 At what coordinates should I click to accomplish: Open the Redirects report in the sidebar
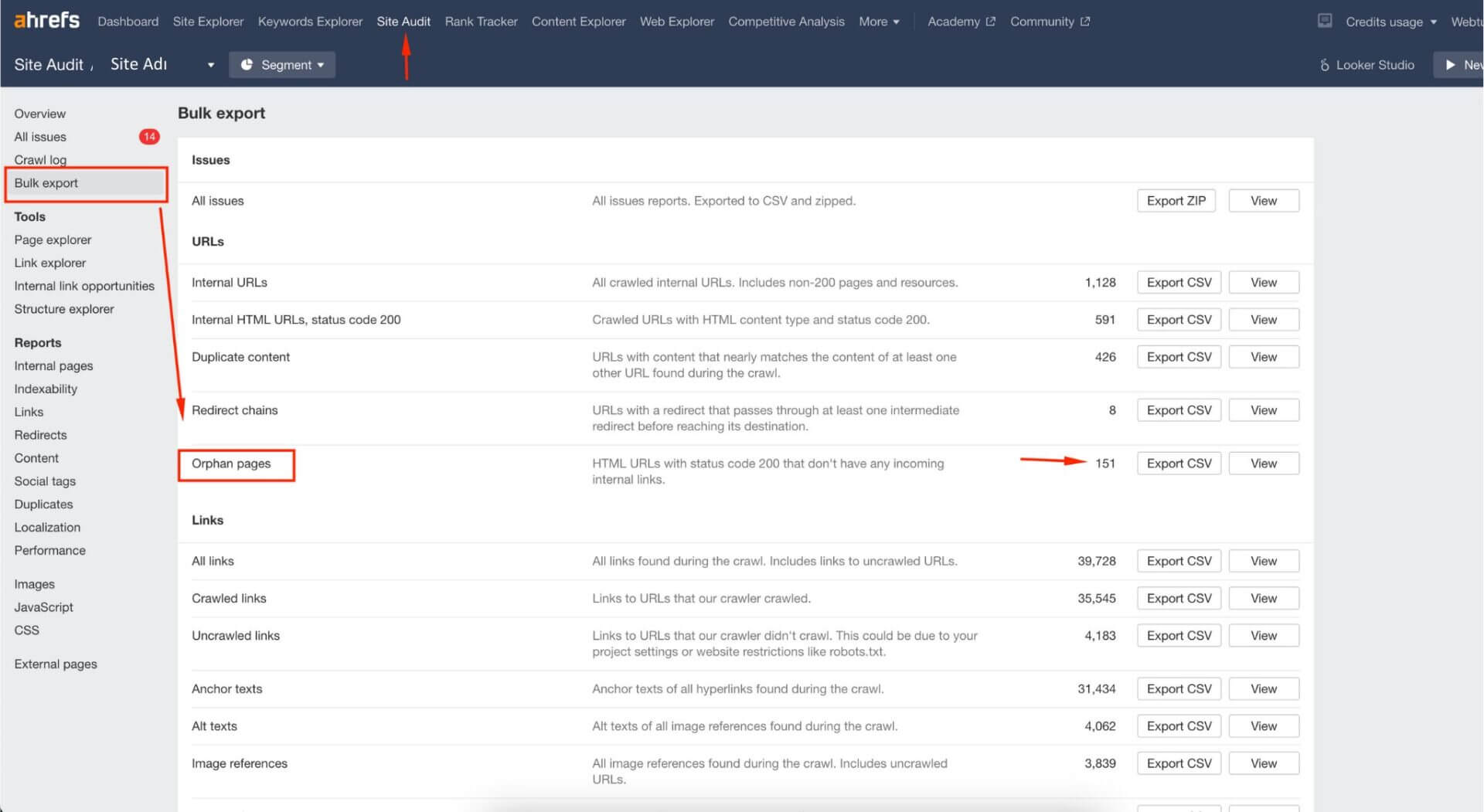(40, 435)
